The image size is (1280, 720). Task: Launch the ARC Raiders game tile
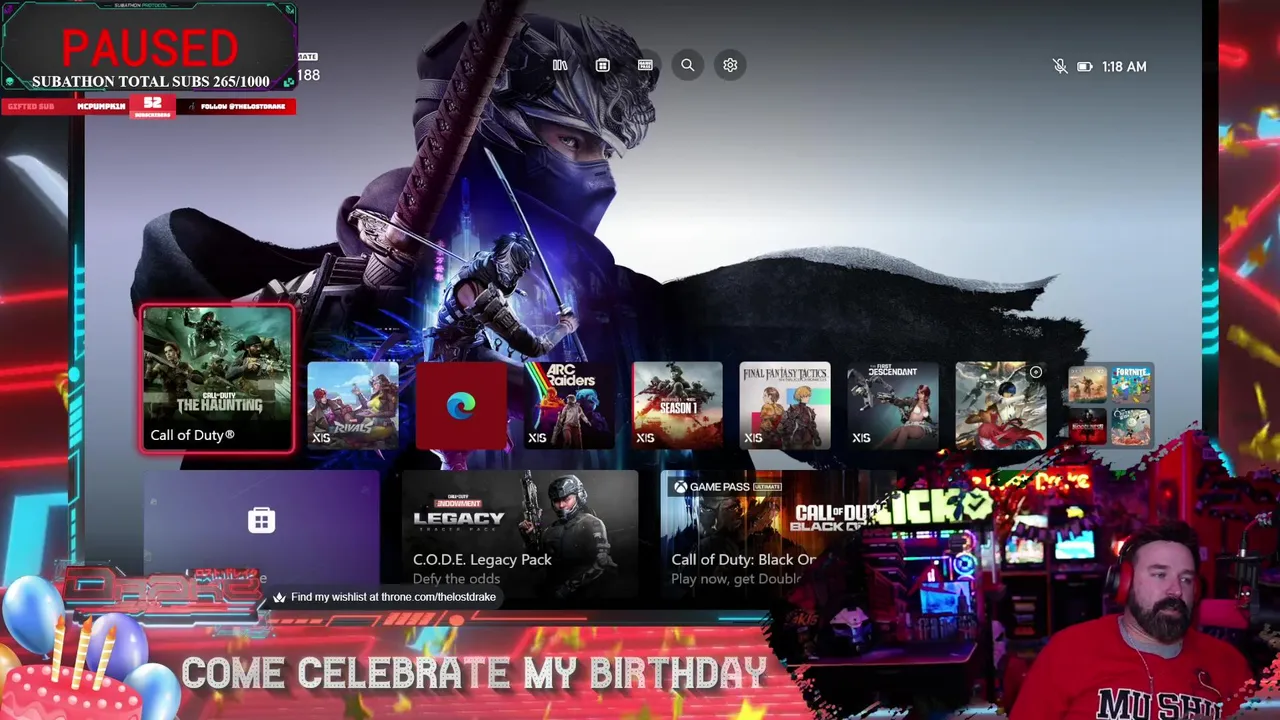coord(569,405)
